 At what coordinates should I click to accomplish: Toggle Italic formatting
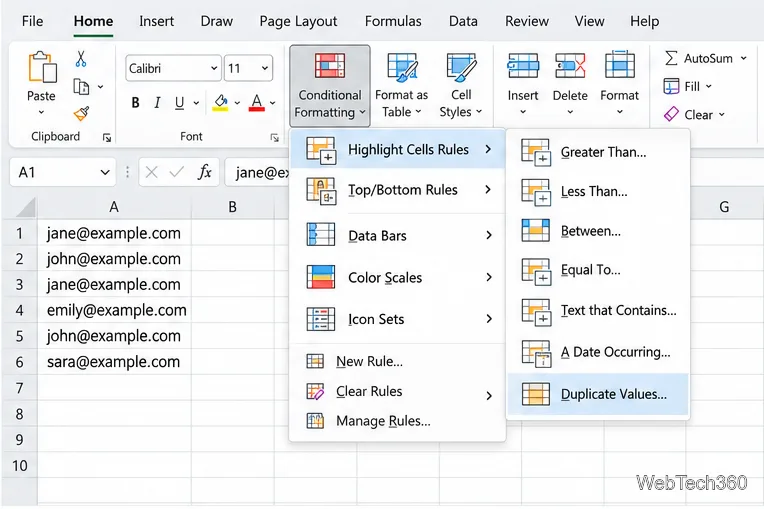click(157, 103)
